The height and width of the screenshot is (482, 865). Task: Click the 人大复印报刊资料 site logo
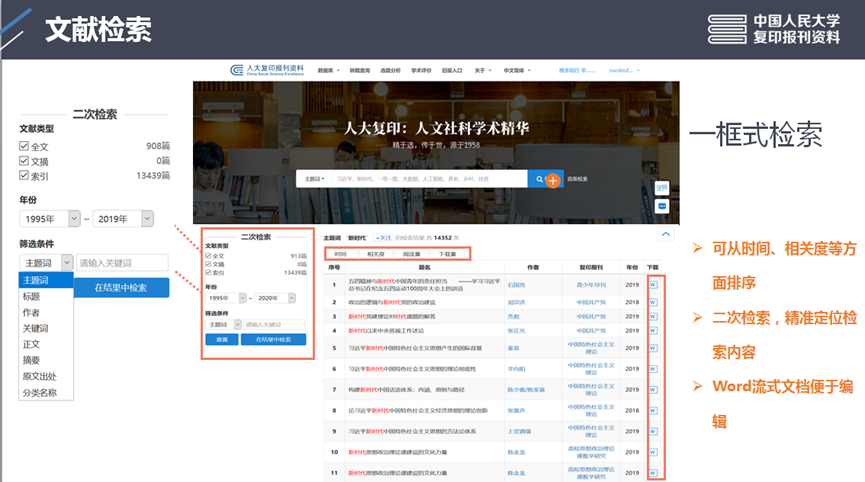point(267,70)
